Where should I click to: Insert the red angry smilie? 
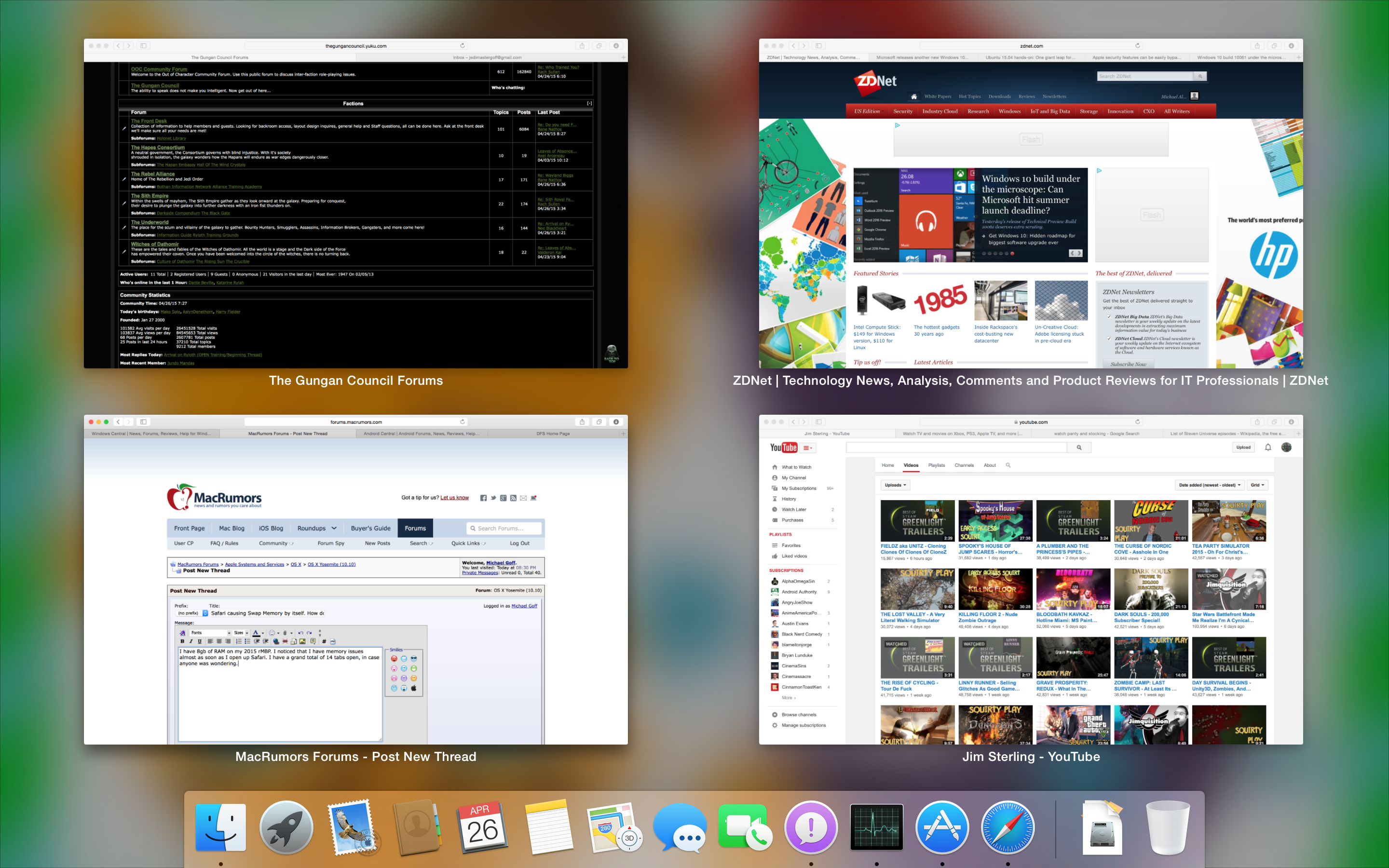(x=395, y=659)
